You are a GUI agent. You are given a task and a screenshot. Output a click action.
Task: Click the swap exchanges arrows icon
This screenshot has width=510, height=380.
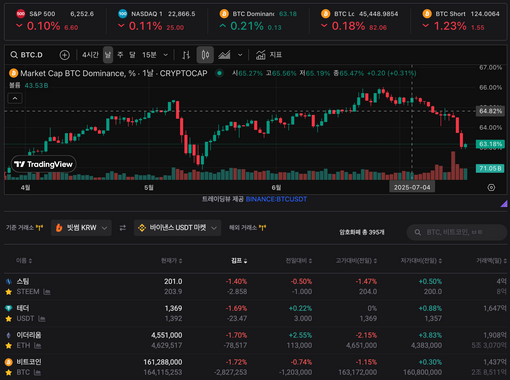[x=123, y=228]
